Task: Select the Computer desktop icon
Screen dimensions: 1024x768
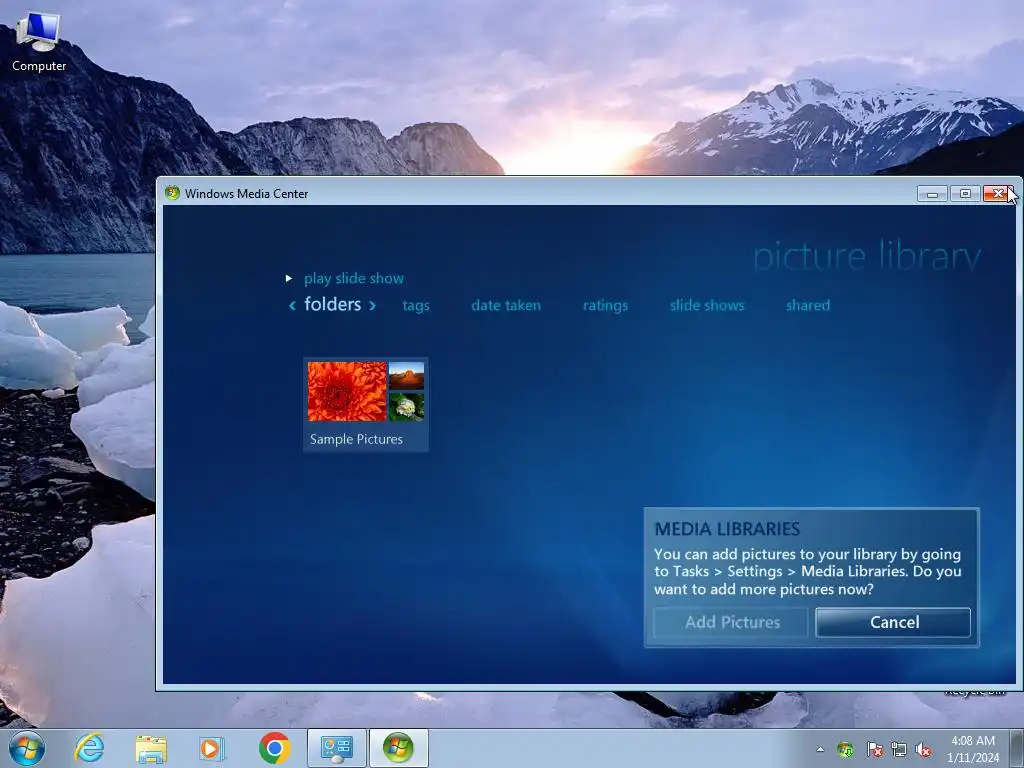Action: coord(39,42)
